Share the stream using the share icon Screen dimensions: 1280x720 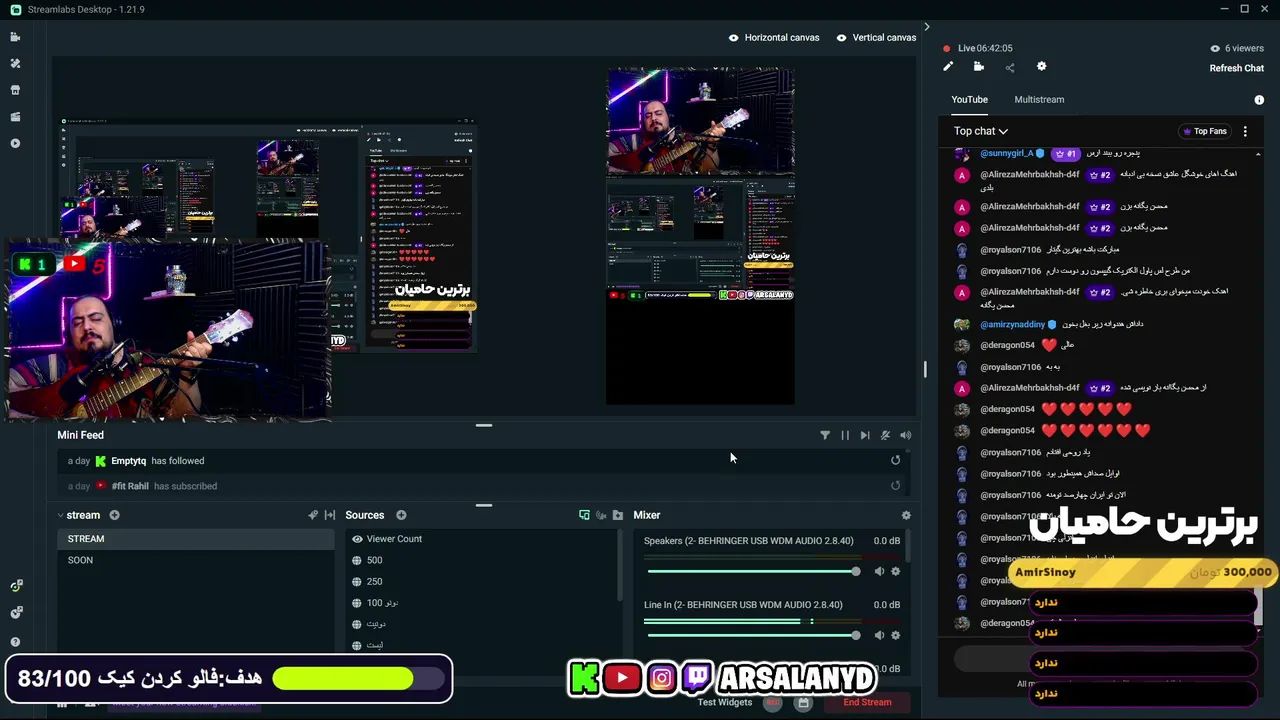pyautogui.click(x=1010, y=67)
